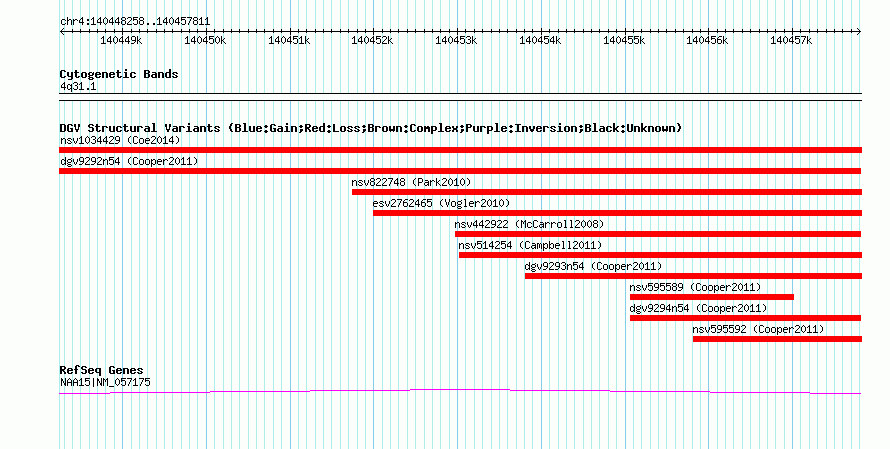Select the nsv514254 (Campbell2011) variant bar

tap(660, 255)
